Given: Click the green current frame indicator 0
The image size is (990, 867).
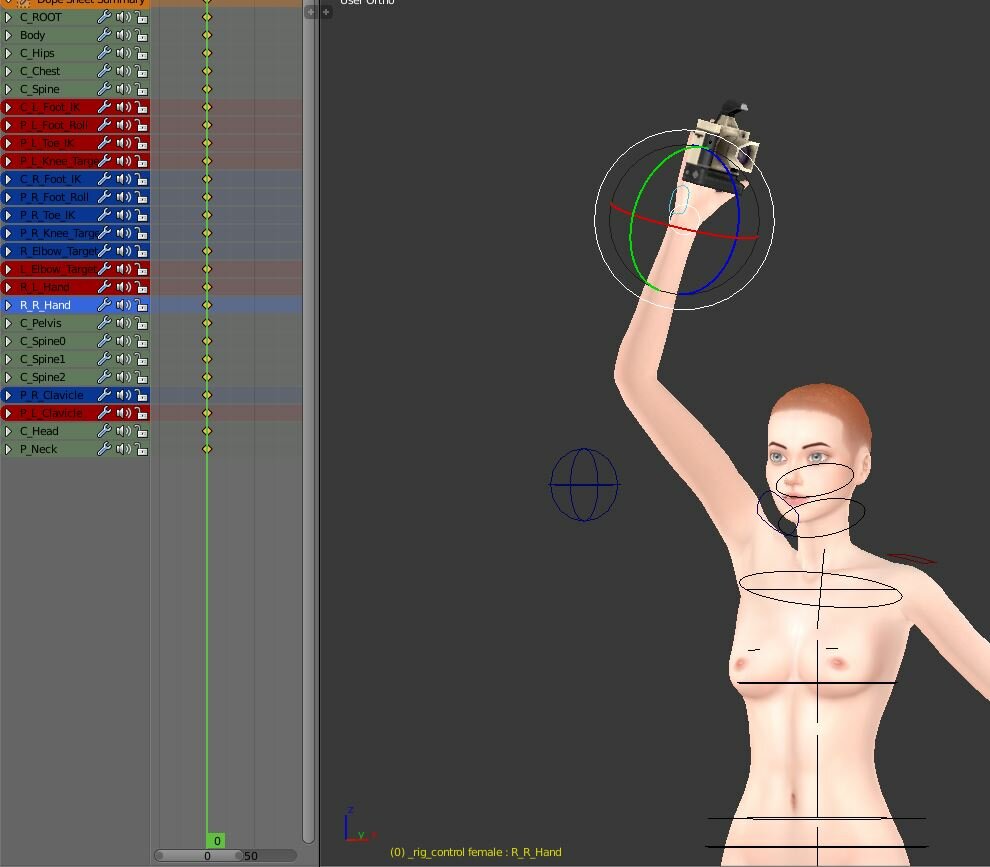Looking at the screenshot, I should tap(216, 840).
